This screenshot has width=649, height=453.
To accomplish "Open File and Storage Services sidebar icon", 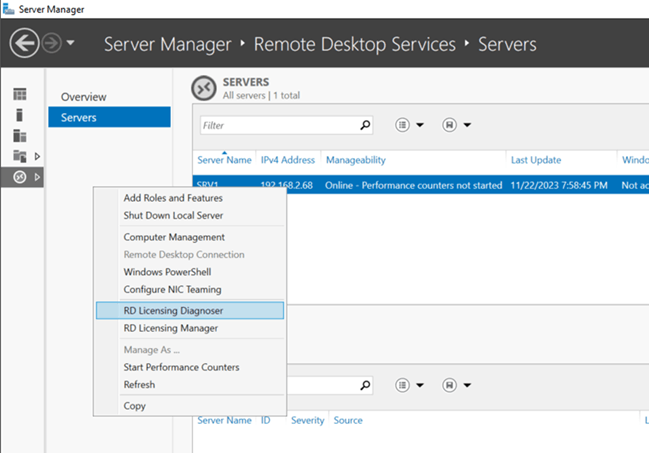I will point(19,156).
